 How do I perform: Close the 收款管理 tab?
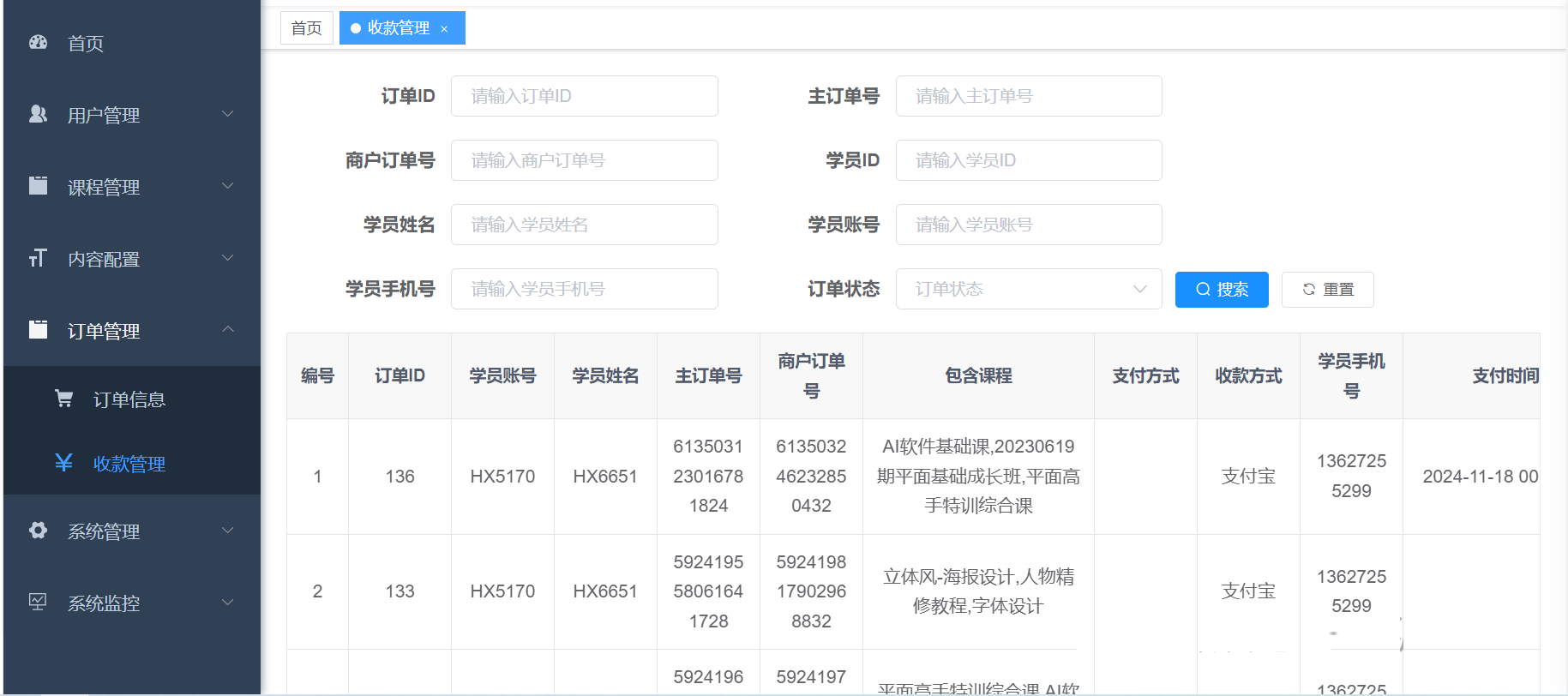(x=444, y=29)
